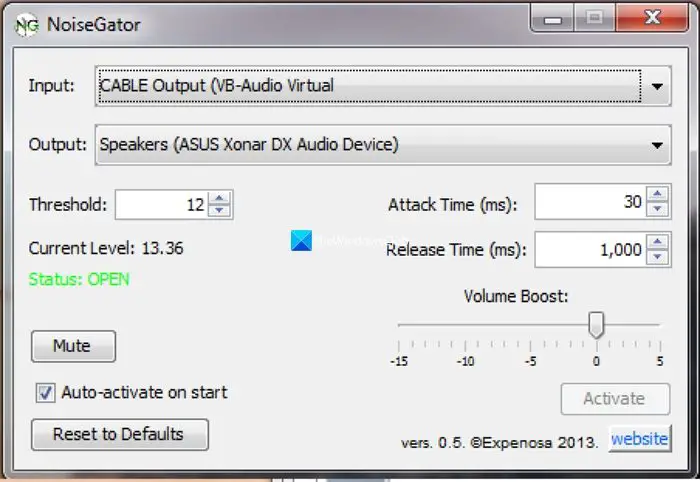Decrease Attack Time using down spinner arrow
Screen dimensions: 700x482
tap(657, 209)
